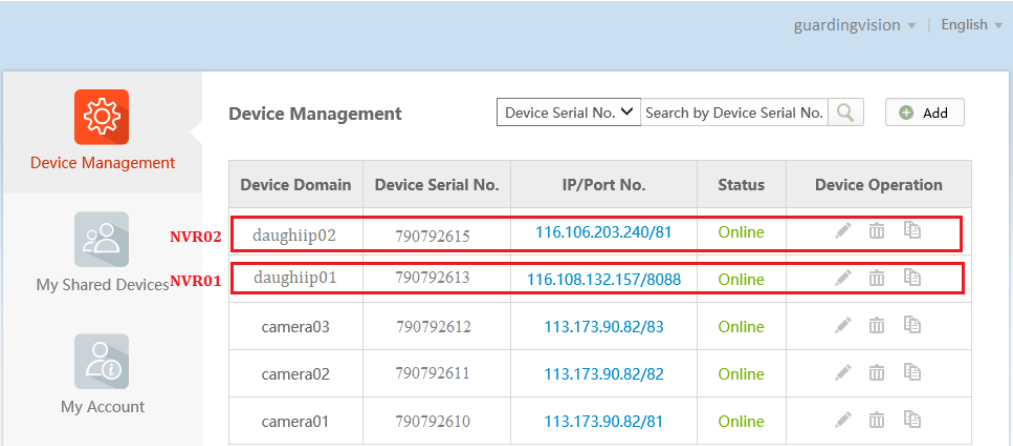Delete the camera03 device
The height and width of the screenshot is (446, 1013).
pos(877,325)
